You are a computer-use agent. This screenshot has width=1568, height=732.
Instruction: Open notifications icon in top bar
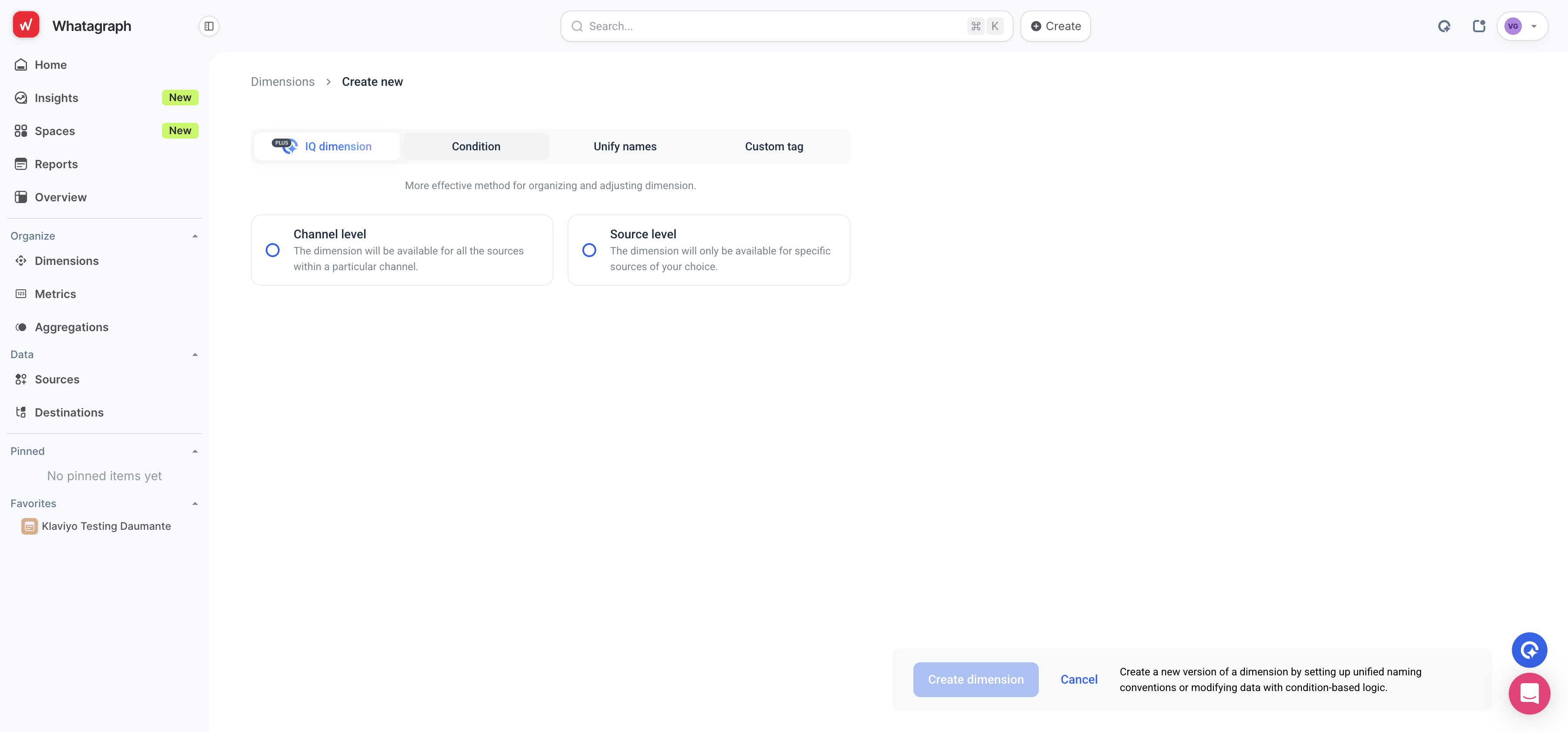(x=1479, y=26)
